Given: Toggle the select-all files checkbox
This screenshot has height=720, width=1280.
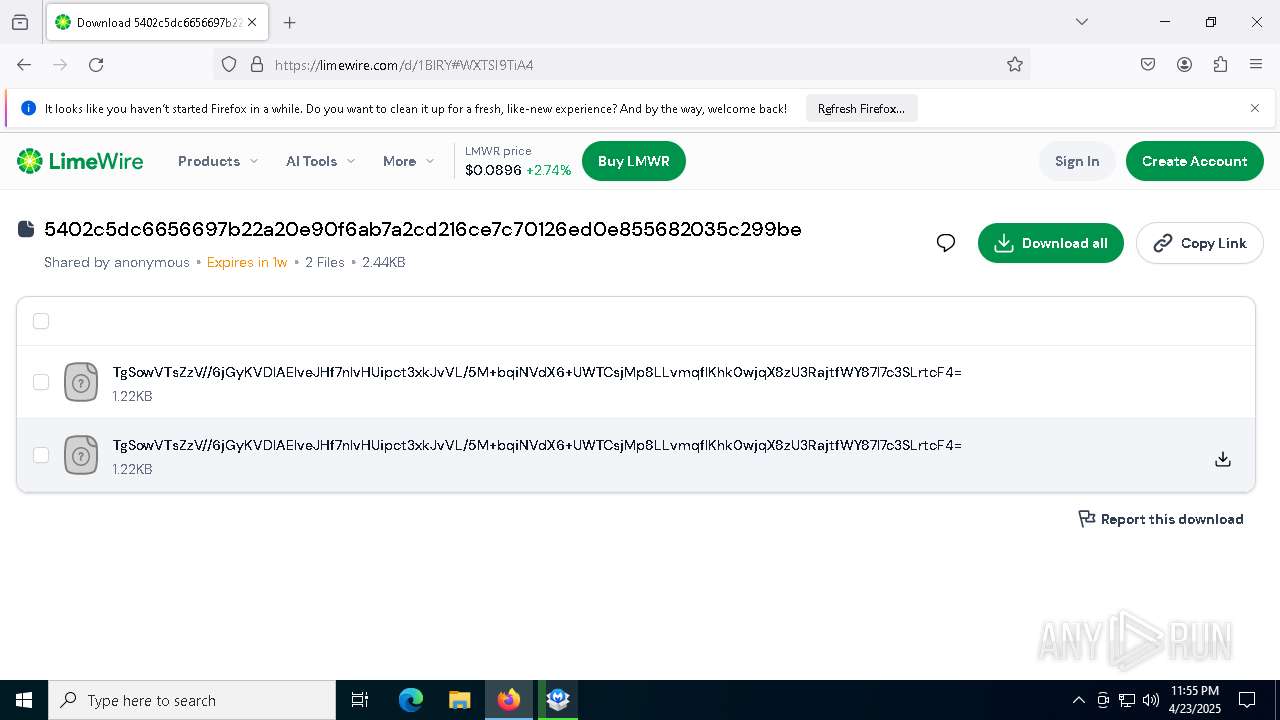Looking at the screenshot, I should [41, 321].
